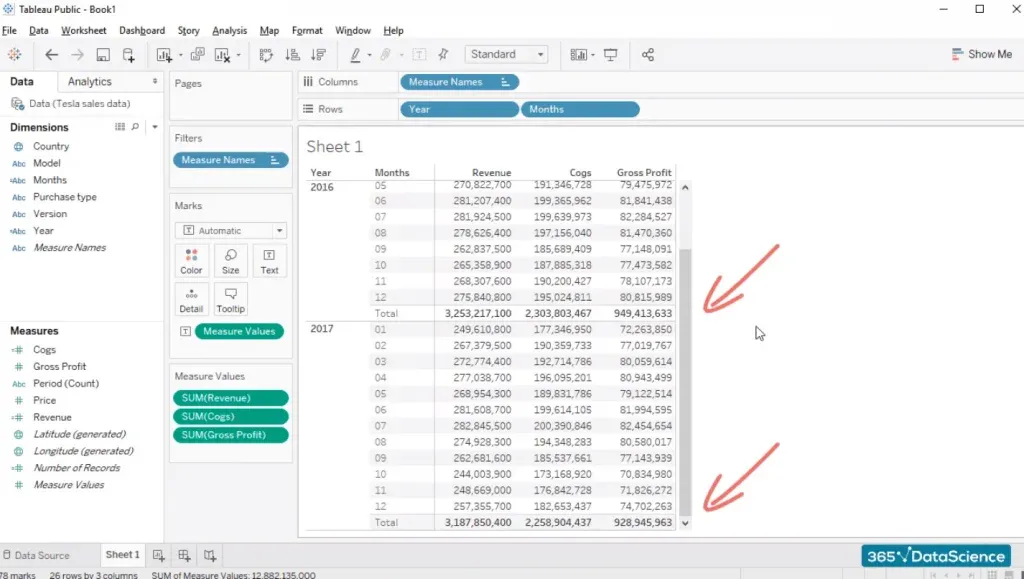Click the Add new data source icon

128,55
